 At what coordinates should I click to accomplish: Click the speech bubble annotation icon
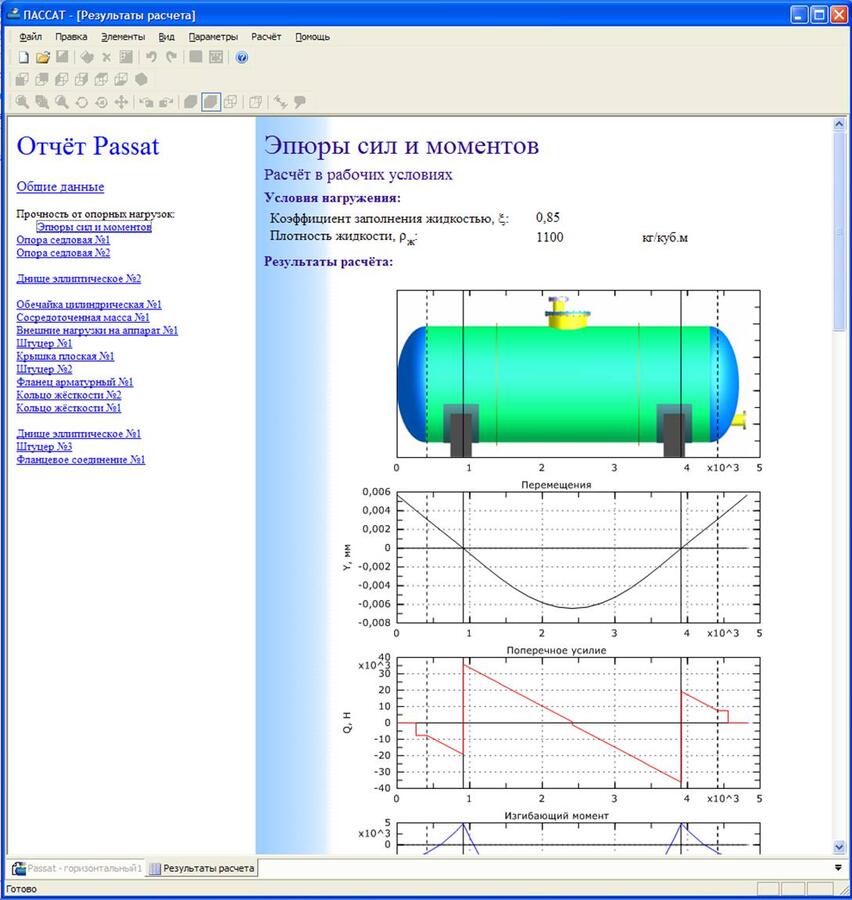point(299,102)
